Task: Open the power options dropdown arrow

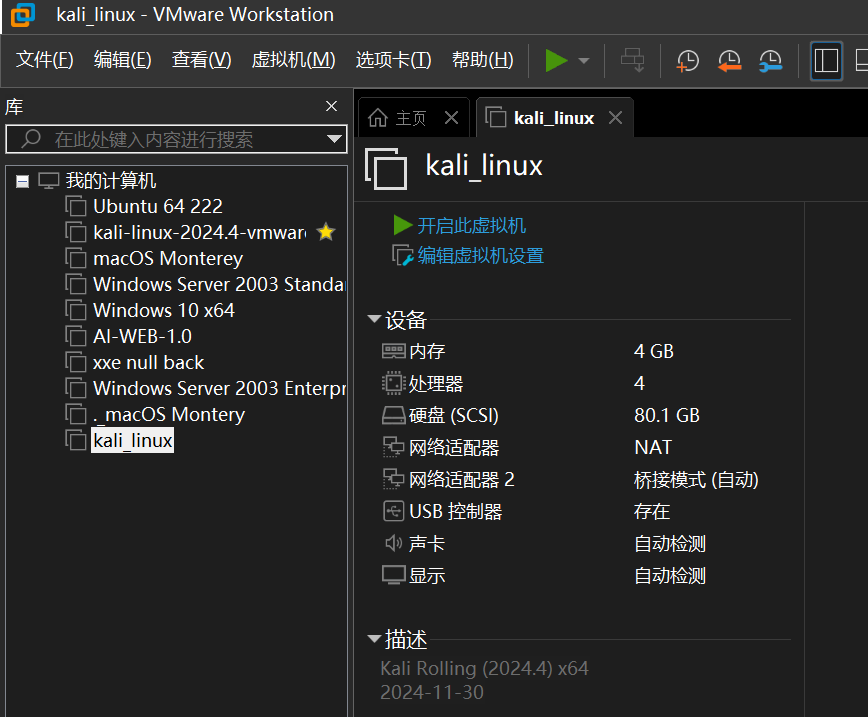Action: click(x=583, y=60)
